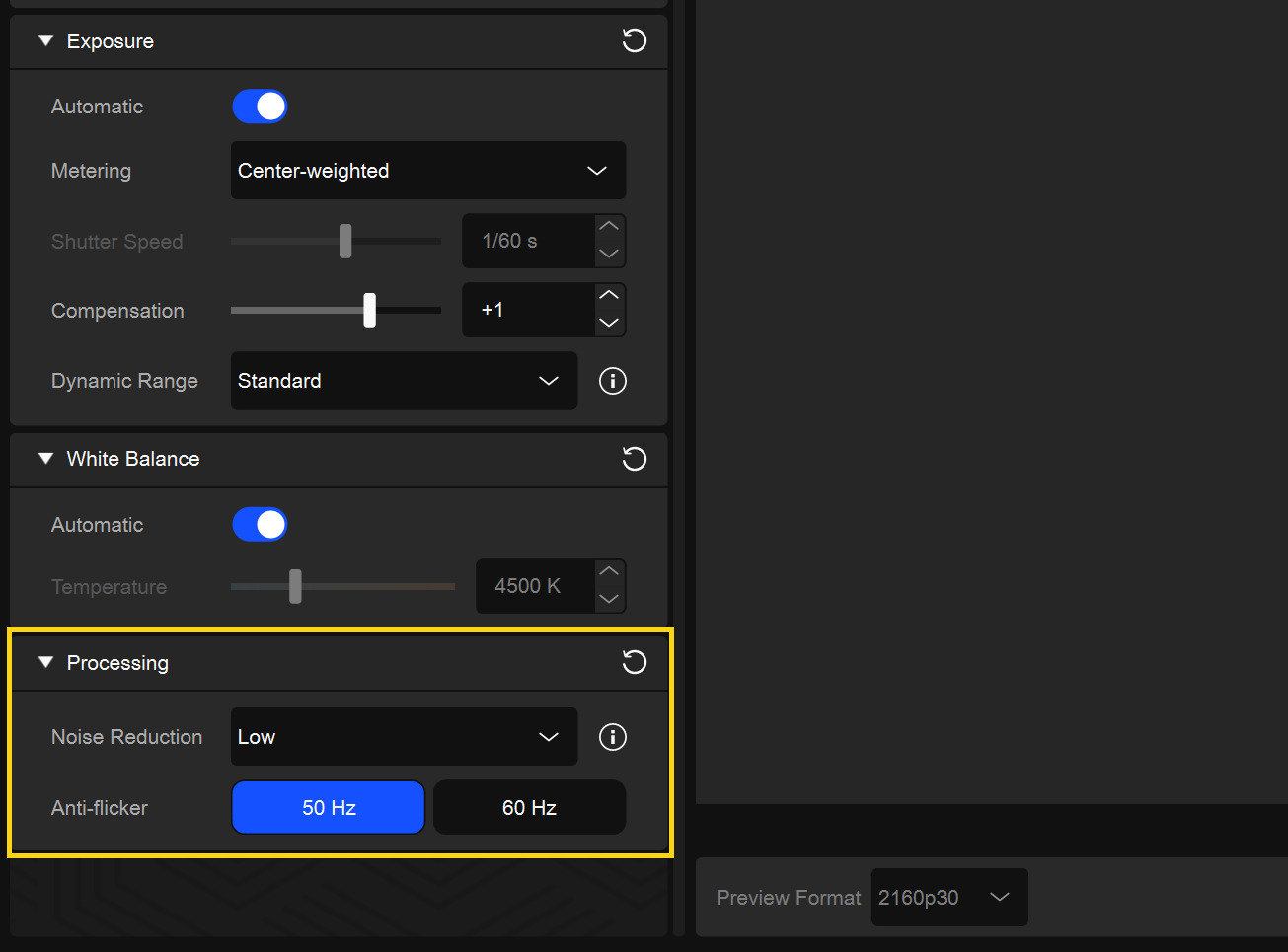The width and height of the screenshot is (1288, 952).
Task: Click the Compensation slider handle
Action: coord(369,310)
